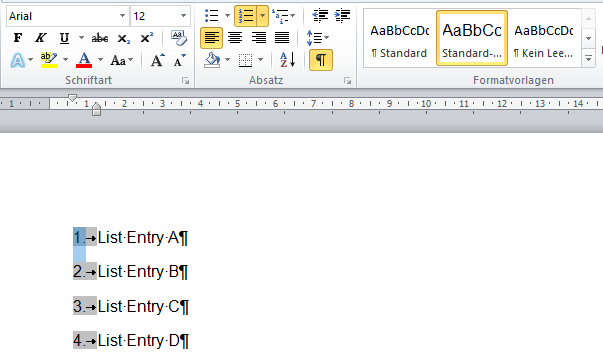Image resolution: width=603 pixels, height=364 pixels.
Task: Click the clear formatting eraser icon
Action: click(x=178, y=38)
